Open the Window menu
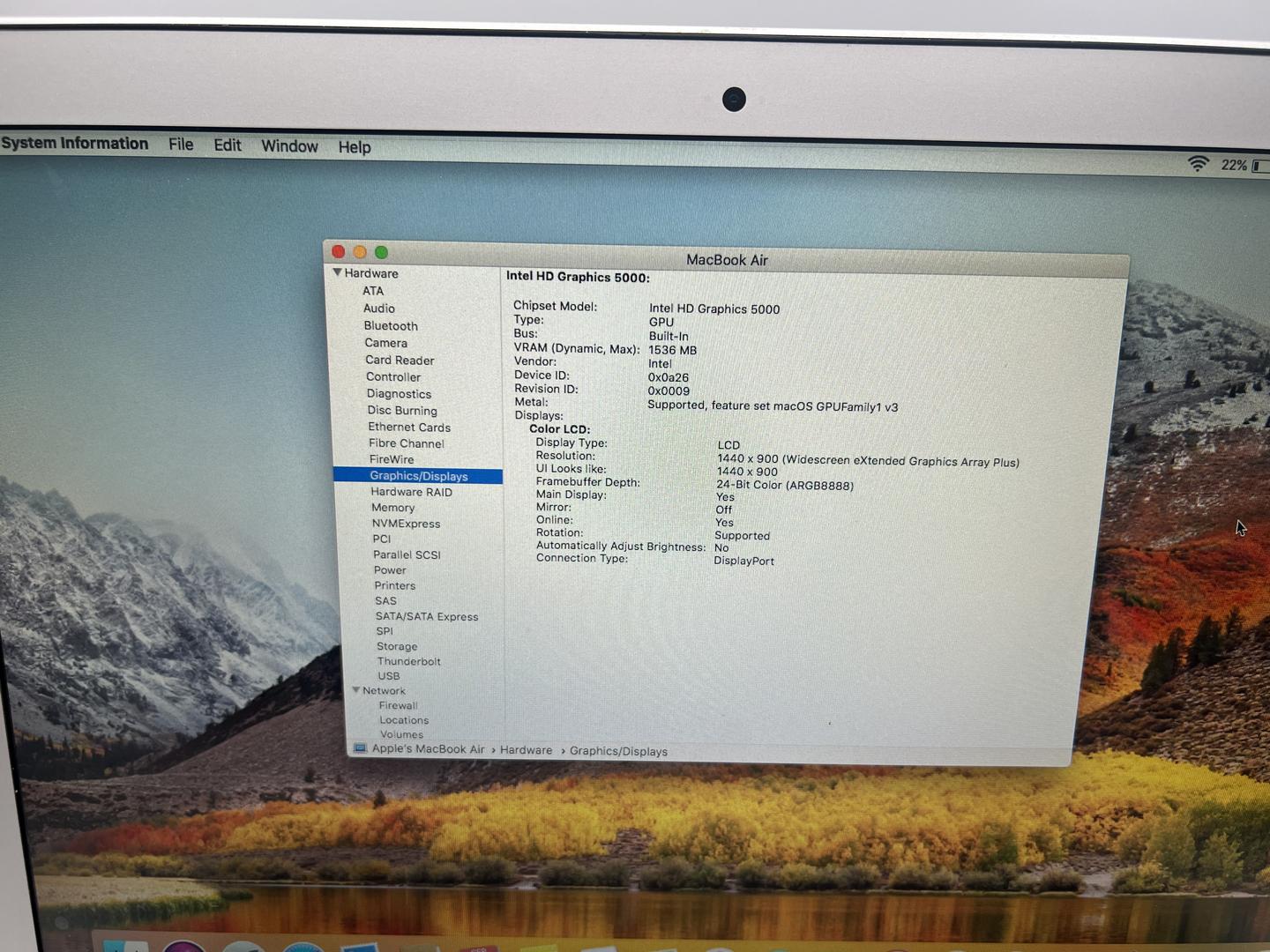1270x952 pixels. [x=289, y=146]
